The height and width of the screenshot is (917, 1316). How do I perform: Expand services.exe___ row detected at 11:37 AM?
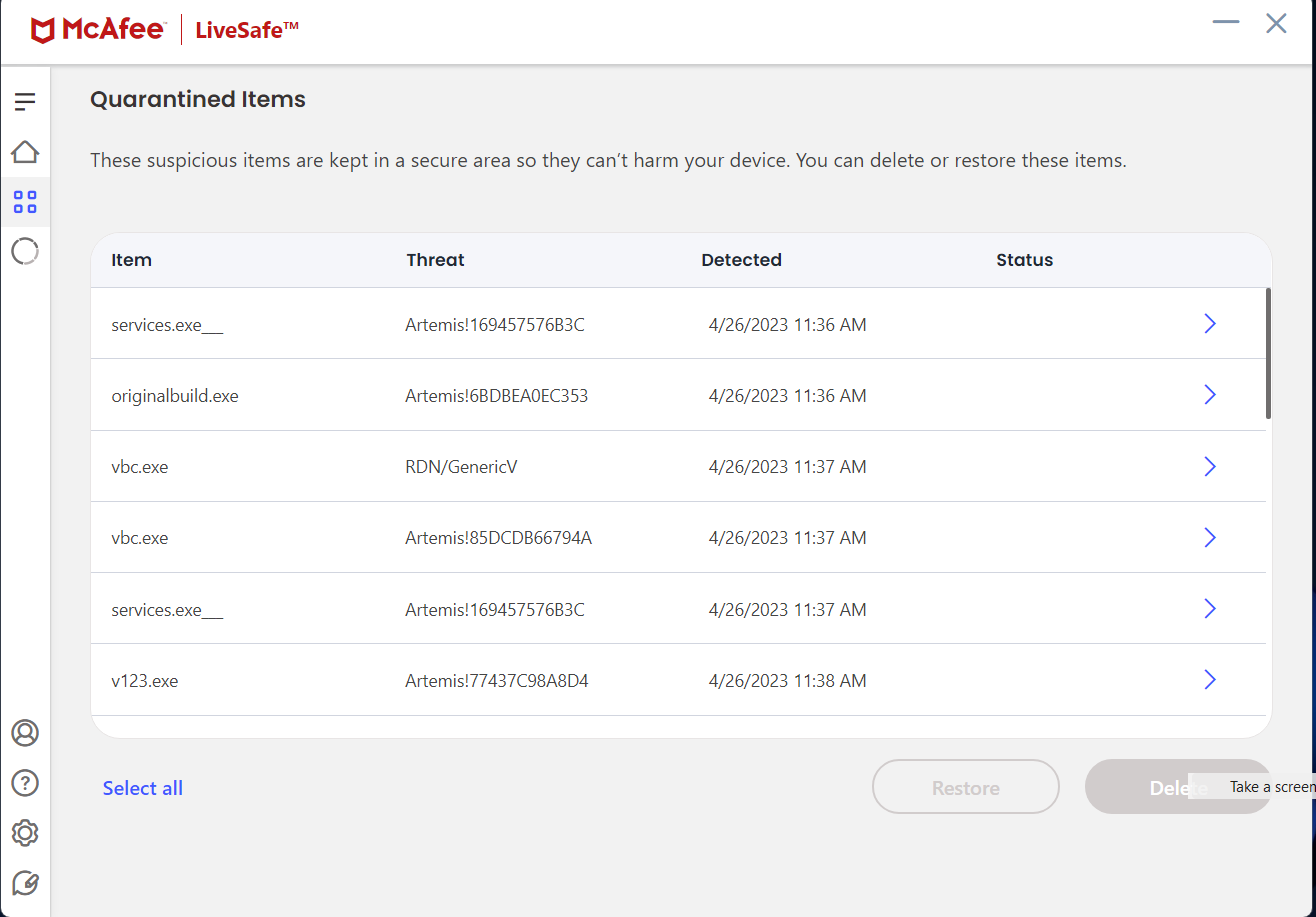[x=1210, y=608]
